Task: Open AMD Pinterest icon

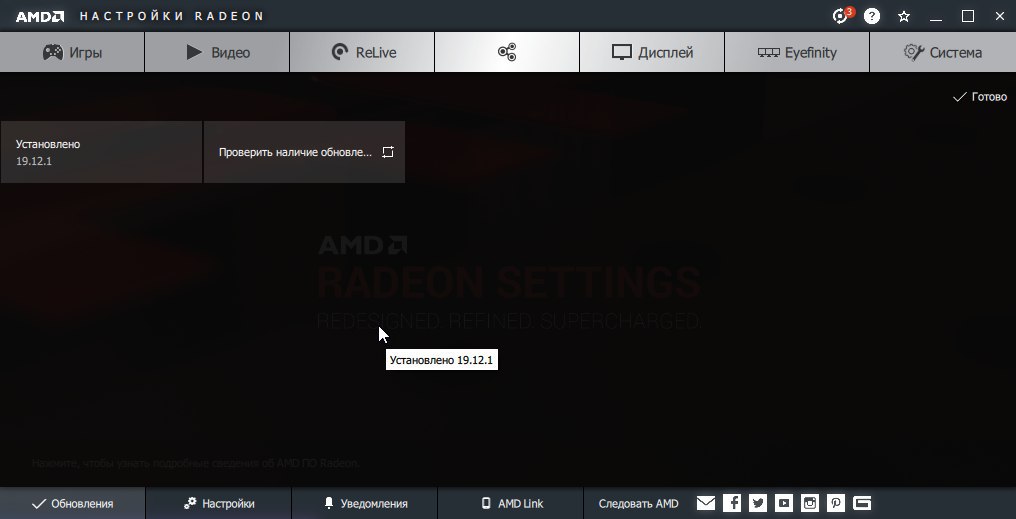Action: 836,503
